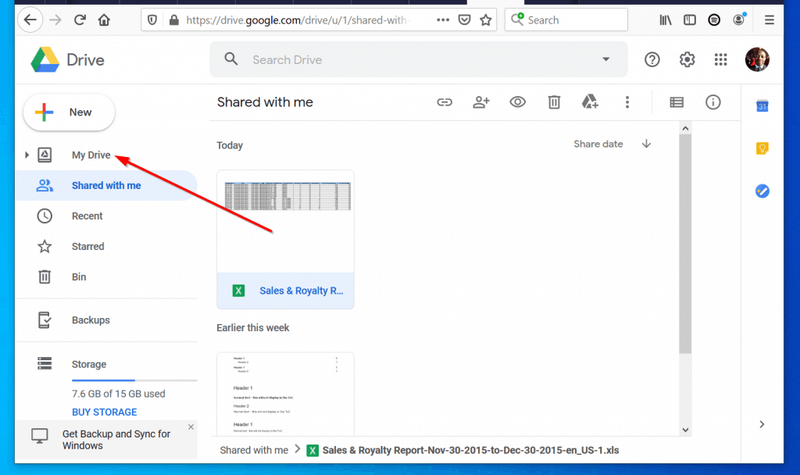Click scroll up arrow of file list
This screenshot has height=475, width=800.
click(x=685, y=128)
